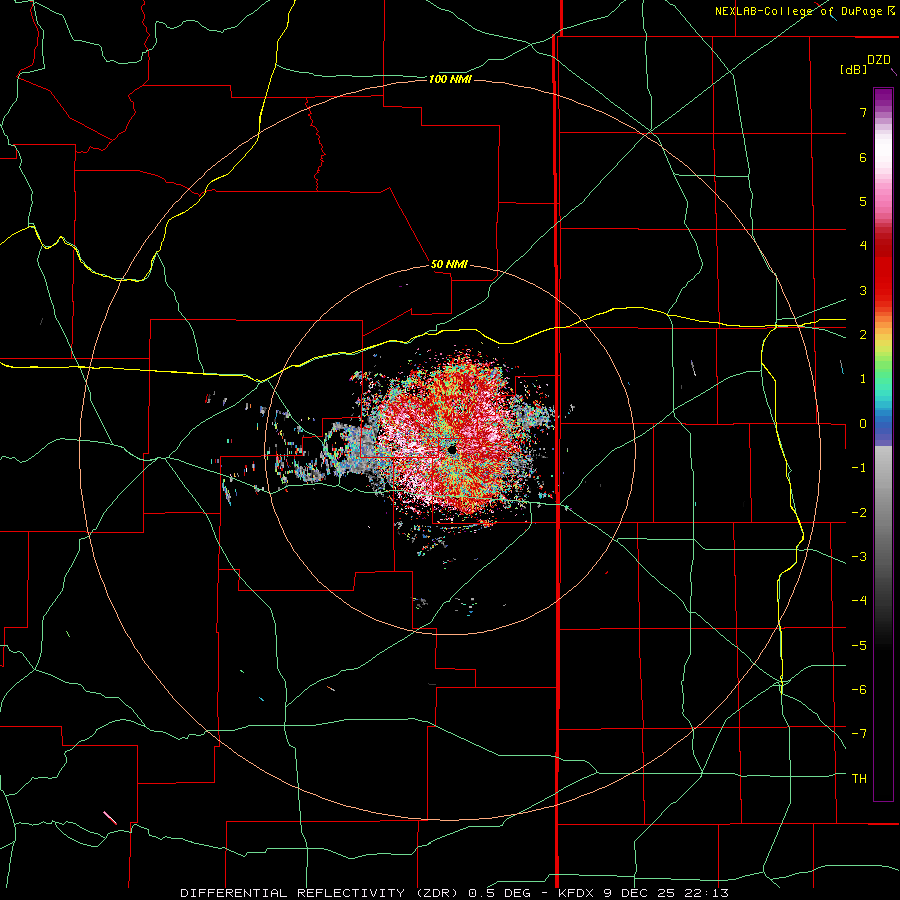Select the 50 NMI range ring label
900x900 pixels.
[449, 264]
